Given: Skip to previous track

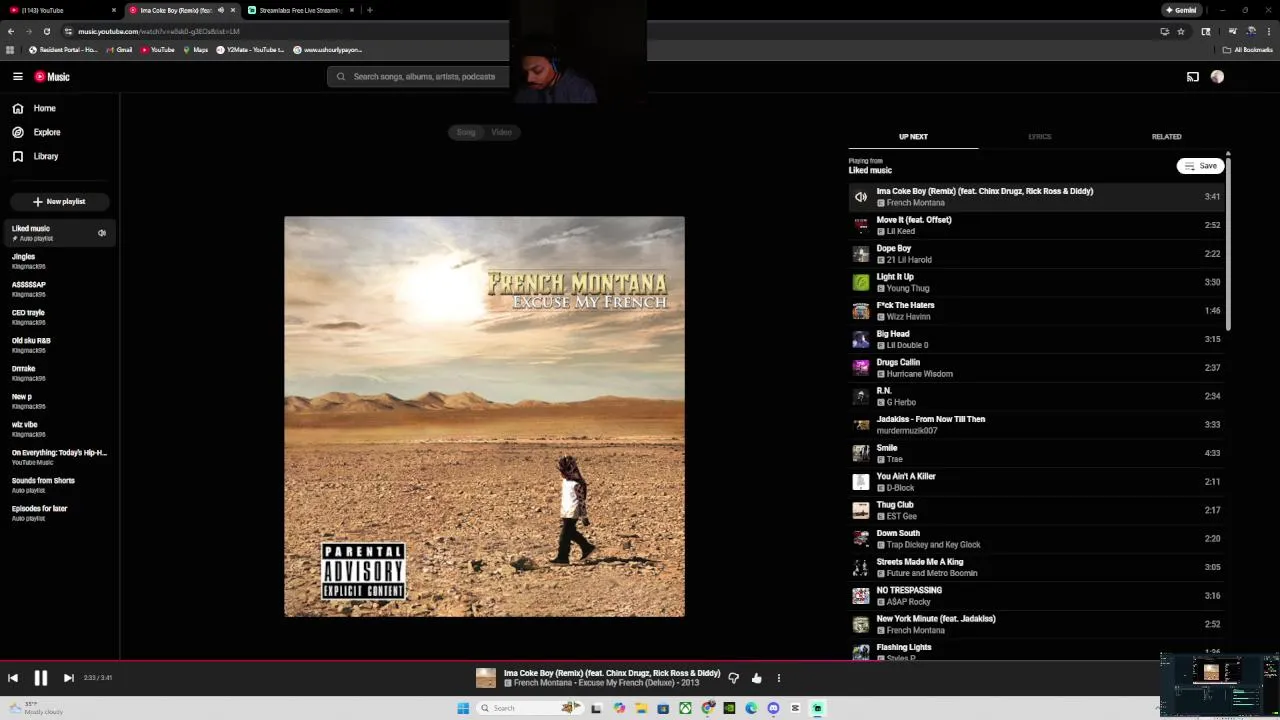Looking at the screenshot, I should (13, 678).
